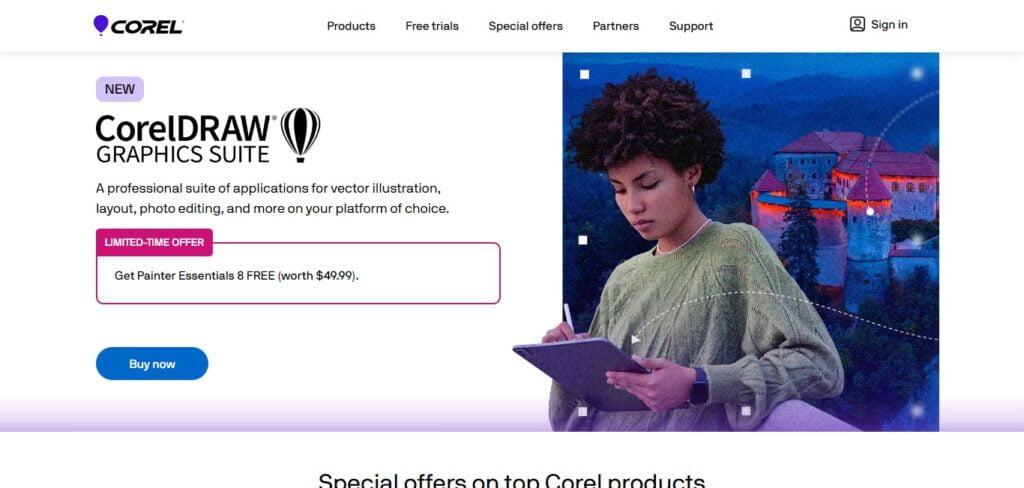Viewport: 1024px width, 488px height.
Task: Click the play arrow on the hero image
Action: pyautogui.click(x=635, y=339)
